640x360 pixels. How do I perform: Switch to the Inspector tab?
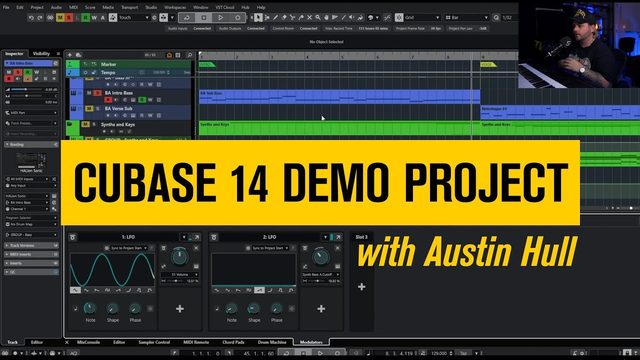click(x=14, y=54)
